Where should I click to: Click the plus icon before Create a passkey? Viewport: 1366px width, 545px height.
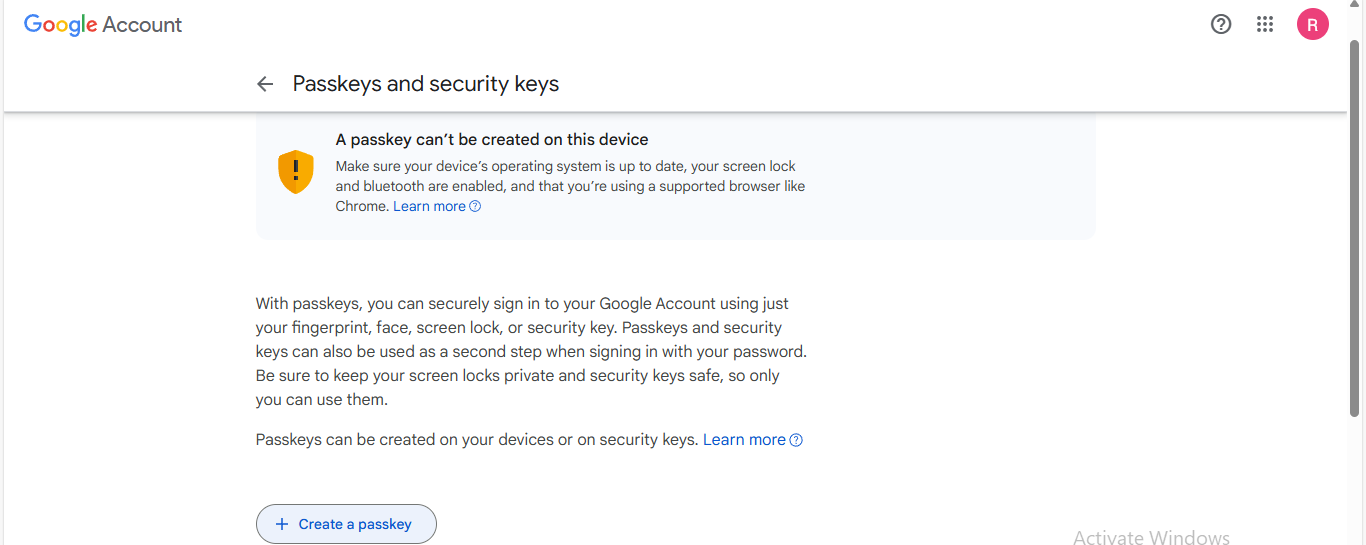(282, 524)
